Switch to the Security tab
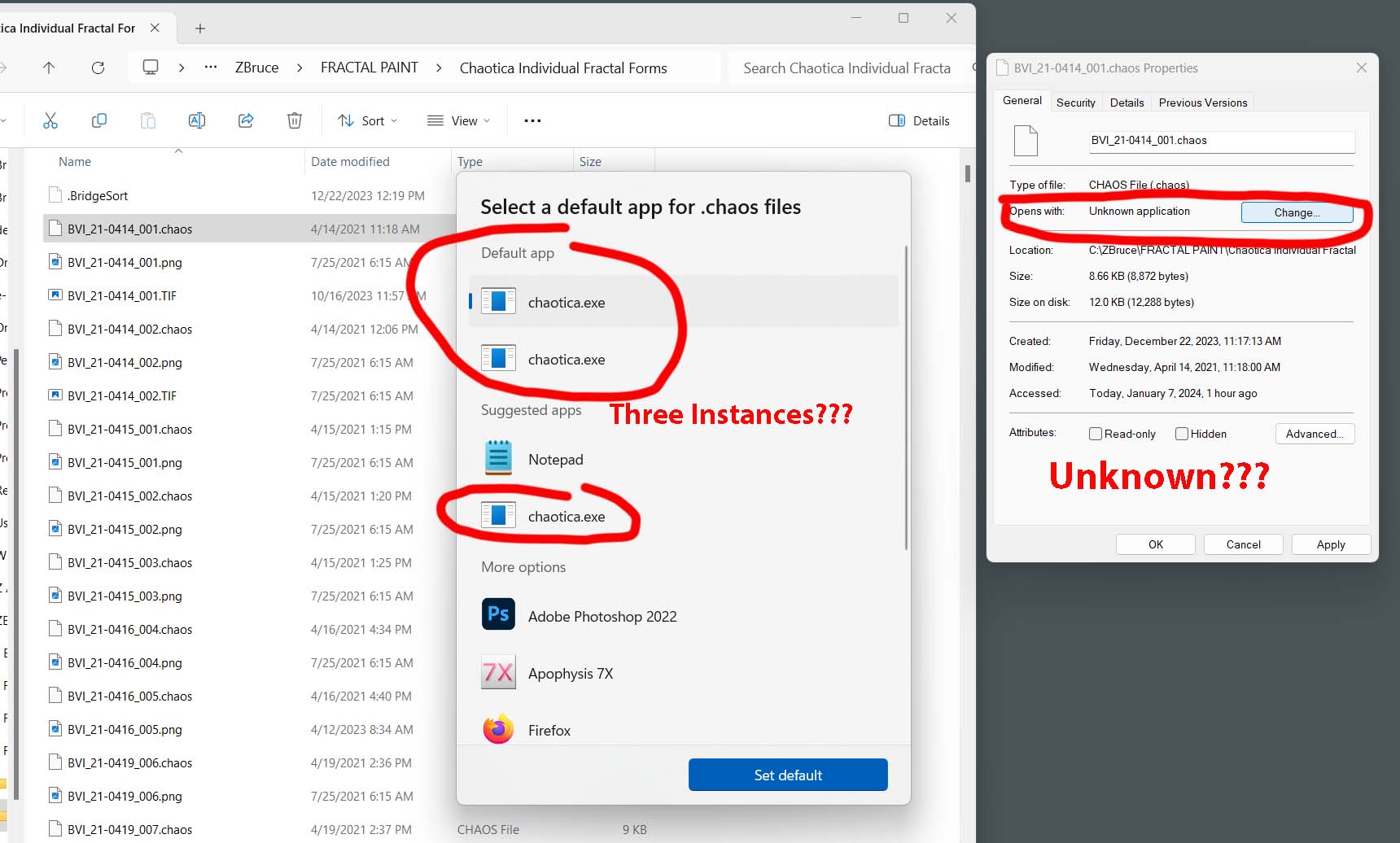The height and width of the screenshot is (843, 1400). pos(1076,103)
